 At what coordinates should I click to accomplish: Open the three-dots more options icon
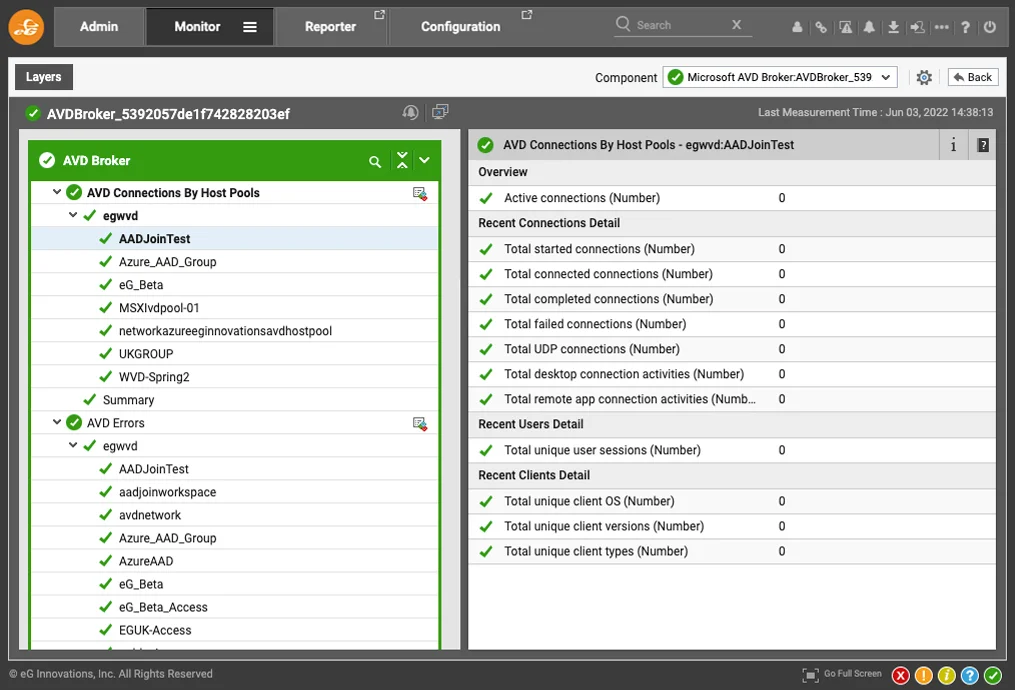[x=942, y=27]
